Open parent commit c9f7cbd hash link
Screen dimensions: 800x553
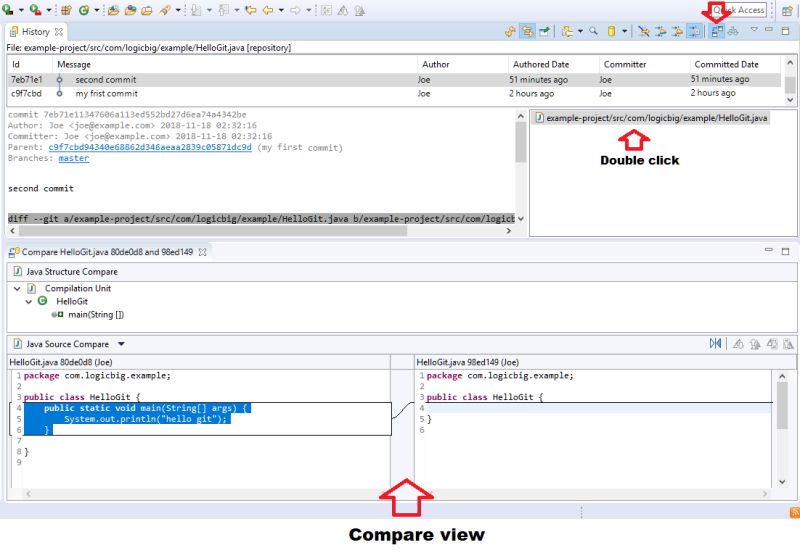(150, 147)
